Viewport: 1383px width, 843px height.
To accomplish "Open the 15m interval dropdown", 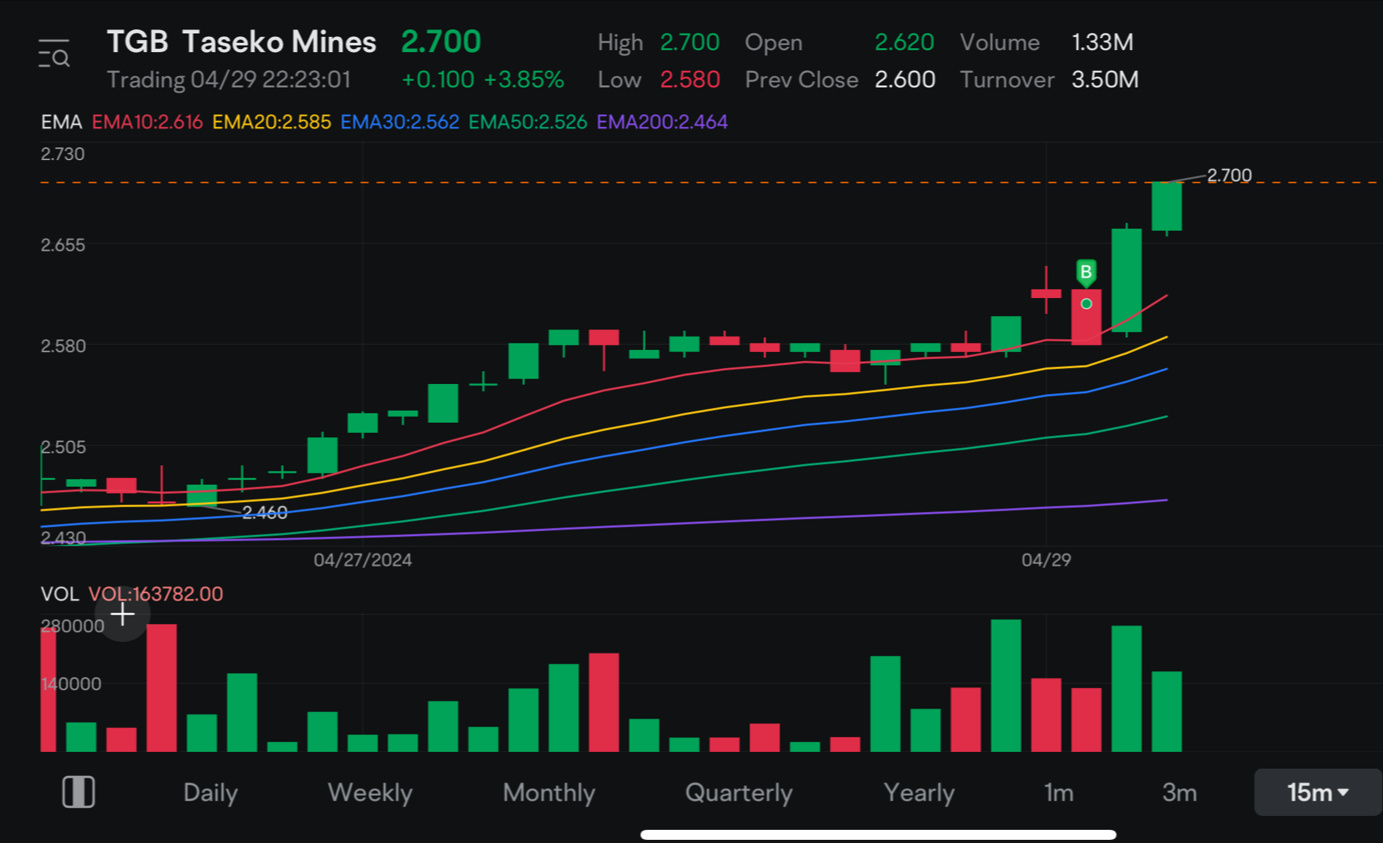I will point(1318,793).
